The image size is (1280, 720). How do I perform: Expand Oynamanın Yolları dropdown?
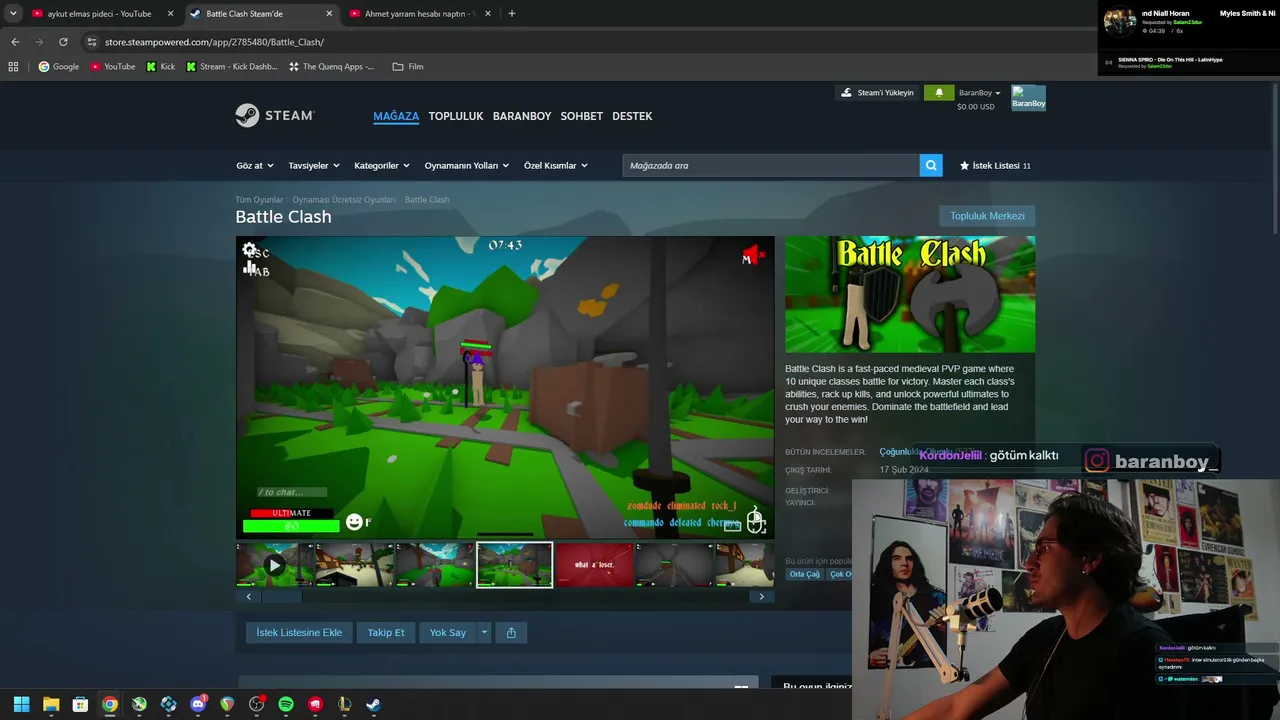[x=467, y=165]
